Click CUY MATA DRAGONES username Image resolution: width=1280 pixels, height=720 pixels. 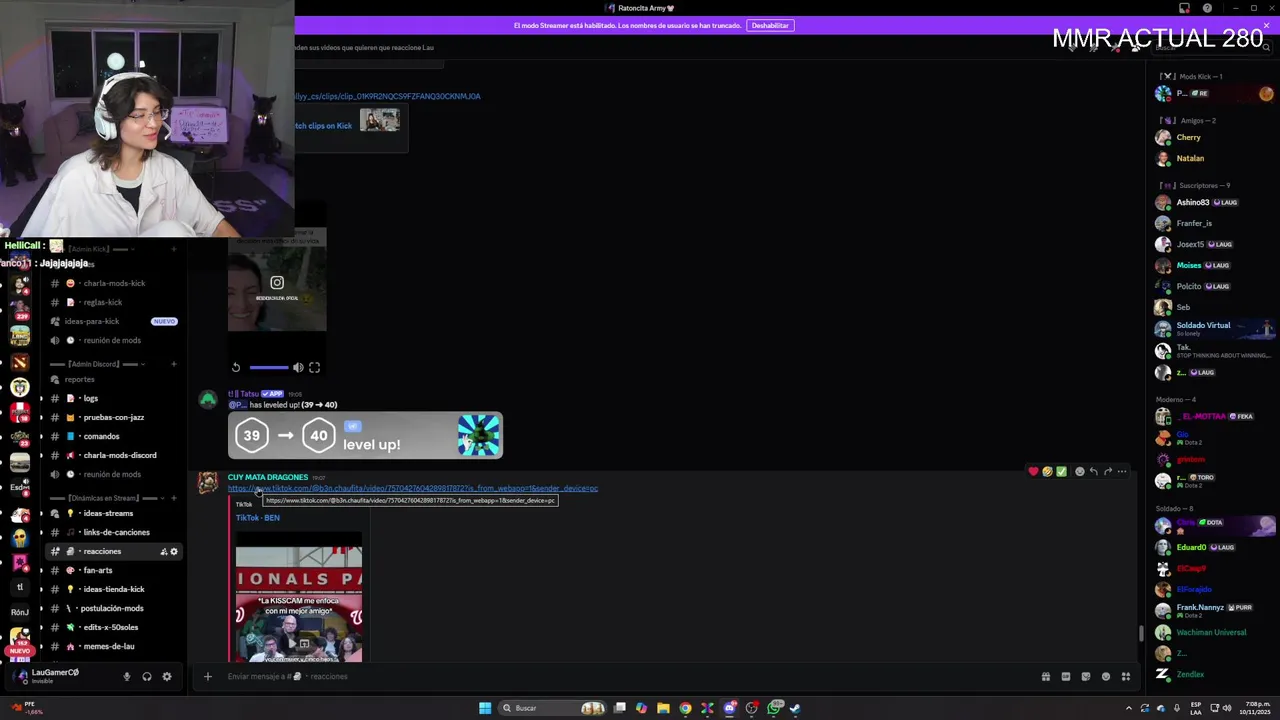[x=268, y=478]
